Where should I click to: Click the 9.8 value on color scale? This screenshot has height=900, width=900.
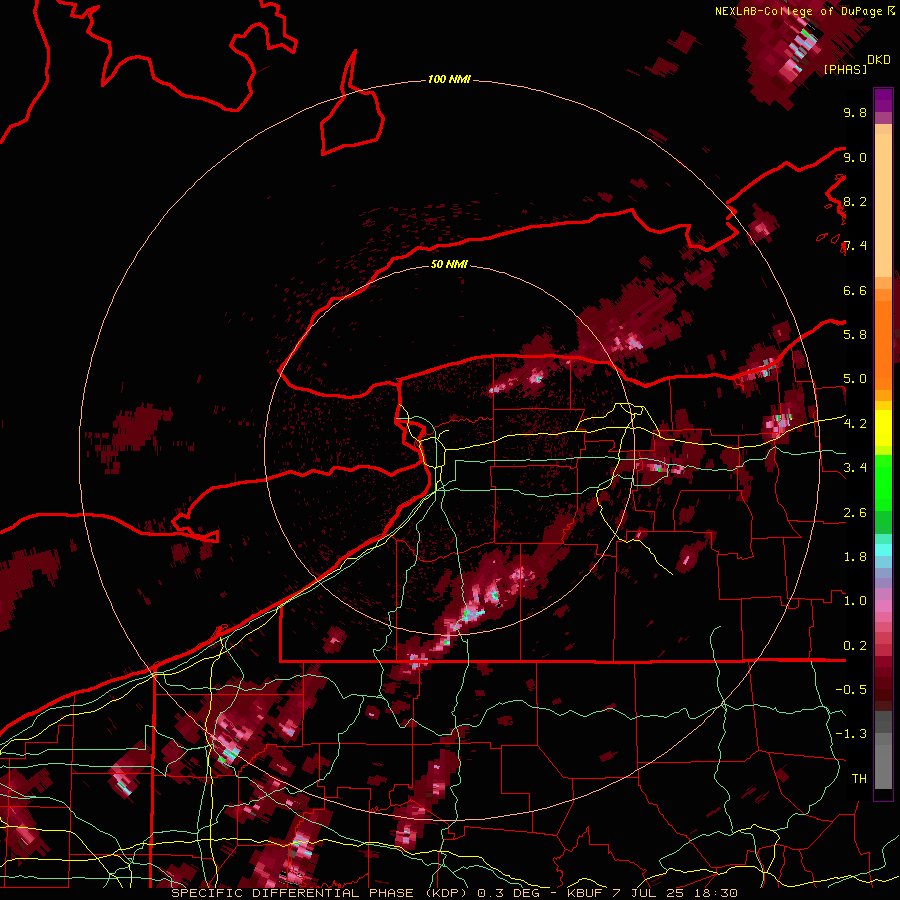[x=855, y=112]
